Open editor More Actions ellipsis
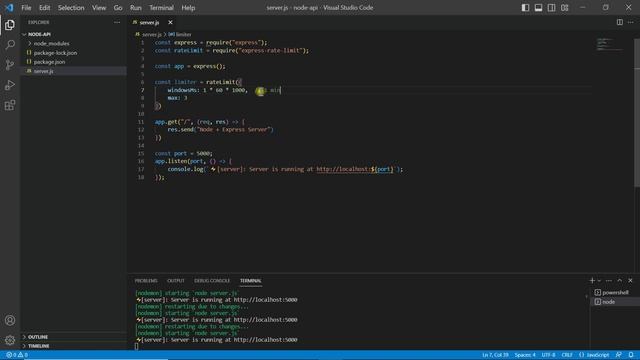 pyautogui.click(x=631, y=22)
